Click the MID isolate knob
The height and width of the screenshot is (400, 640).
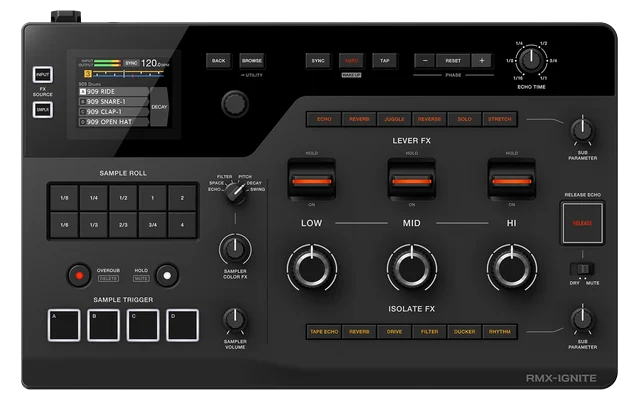click(x=411, y=268)
